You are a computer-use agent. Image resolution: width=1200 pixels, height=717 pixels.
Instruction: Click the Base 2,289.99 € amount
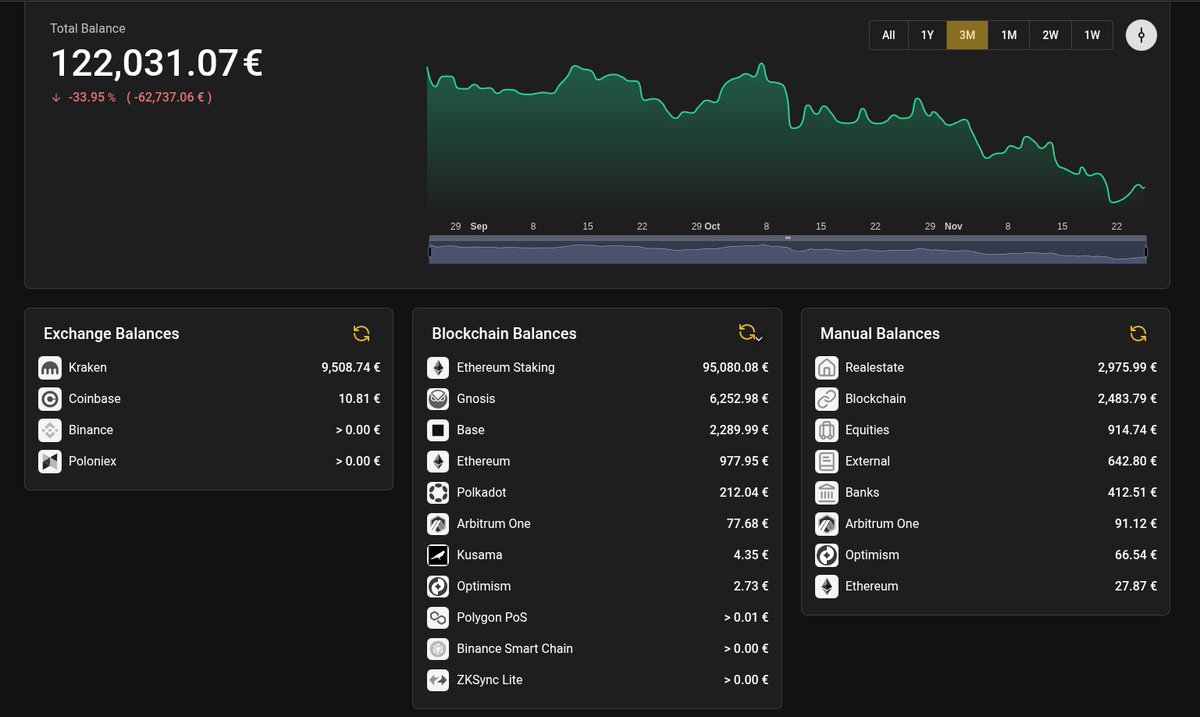click(740, 430)
